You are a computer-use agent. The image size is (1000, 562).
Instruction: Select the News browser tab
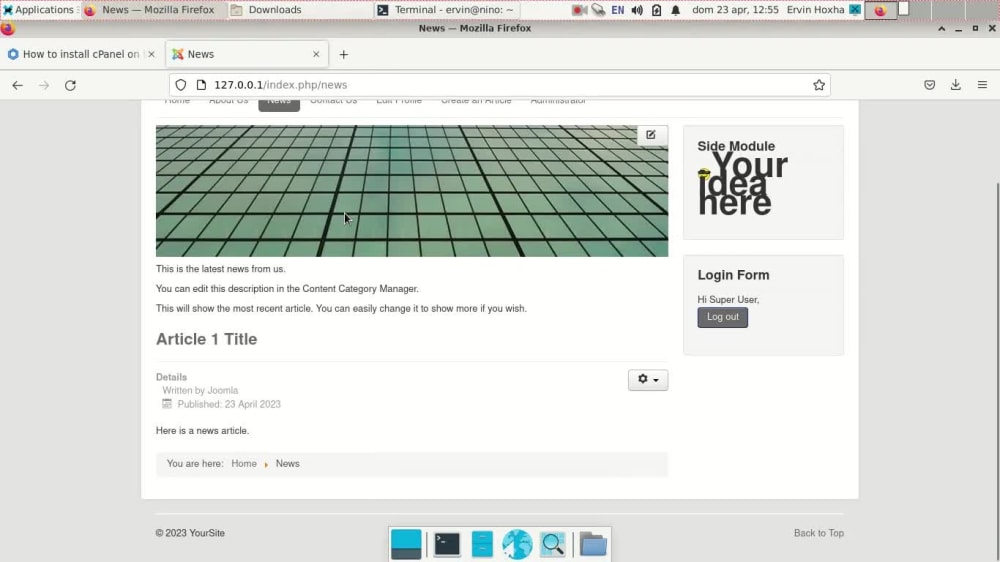pyautogui.click(x=247, y=54)
